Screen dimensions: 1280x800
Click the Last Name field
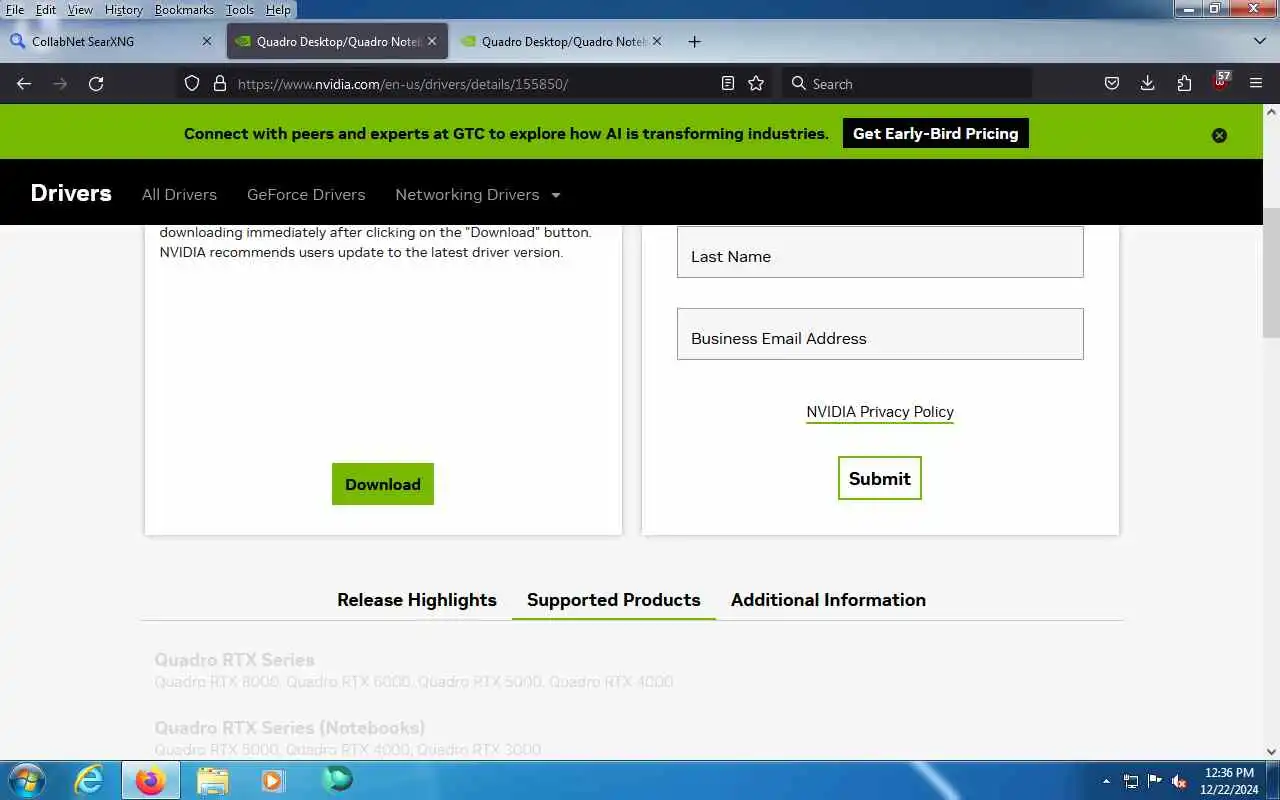880,252
